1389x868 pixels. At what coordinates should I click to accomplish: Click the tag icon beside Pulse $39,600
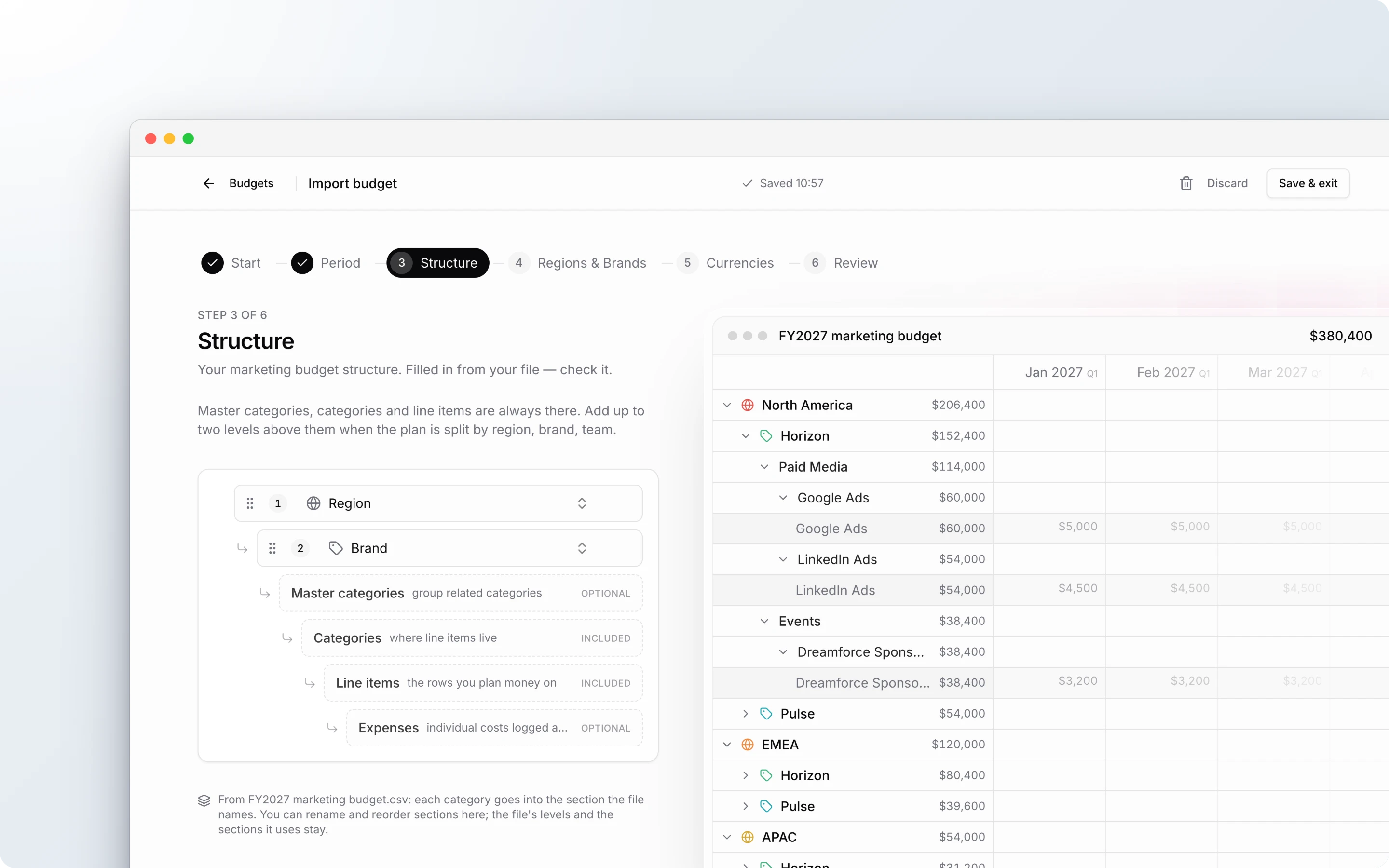766,807
